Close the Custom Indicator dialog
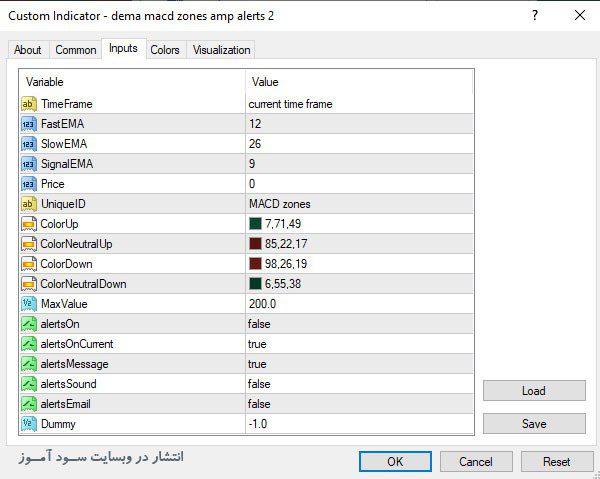Viewport: 600px width, 479px height. click(x=580, y=16)
